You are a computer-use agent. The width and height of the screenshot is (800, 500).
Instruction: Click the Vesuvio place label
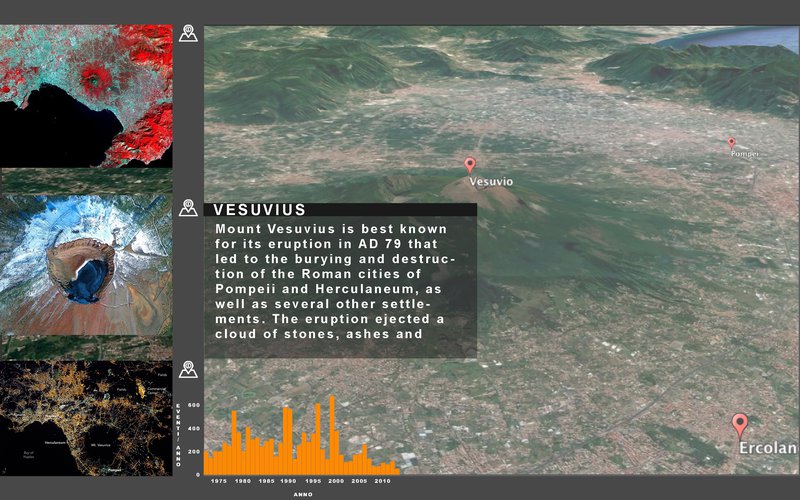491,182
